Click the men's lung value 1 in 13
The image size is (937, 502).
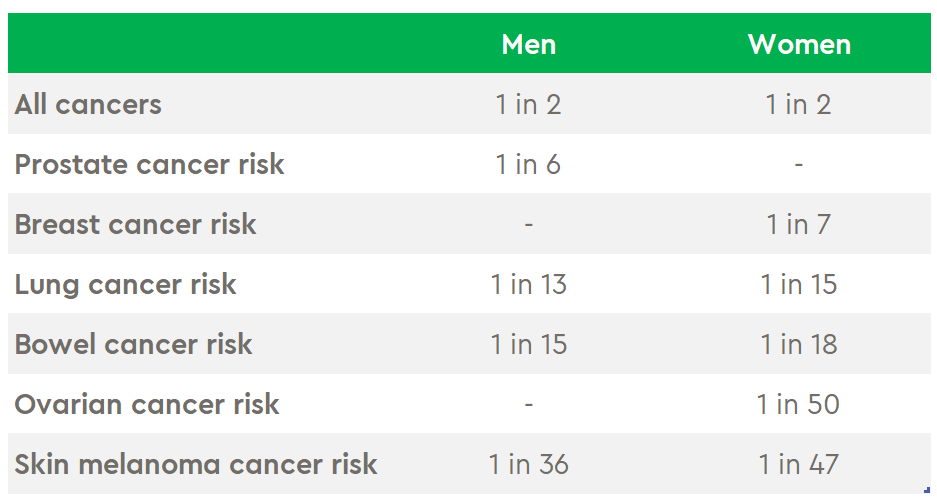coord(528,284)
